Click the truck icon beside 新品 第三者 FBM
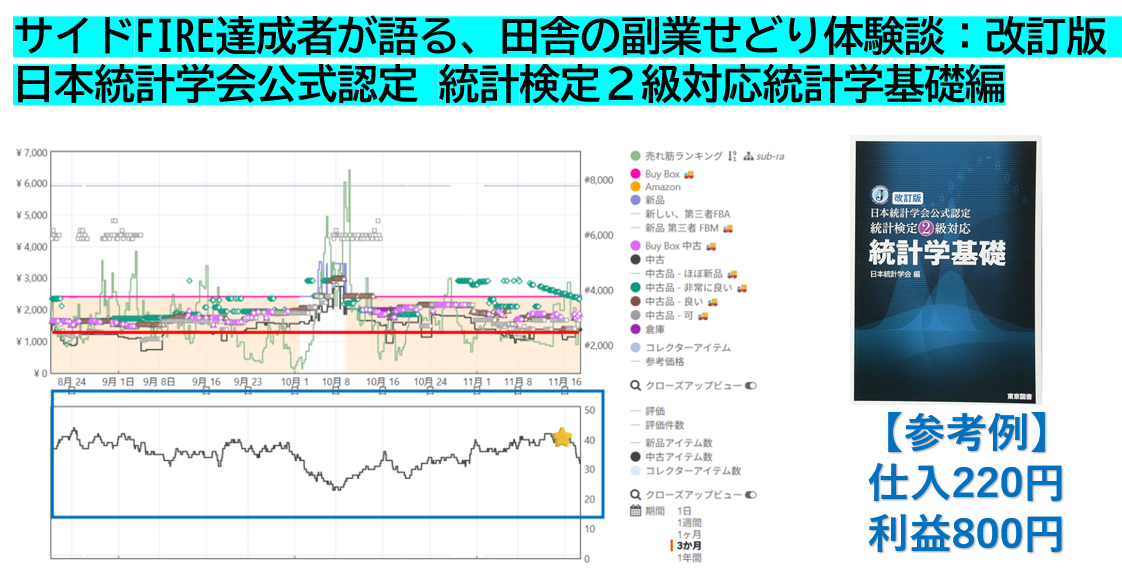Screen dimensions: 1122x573 (x=728, y=229)
